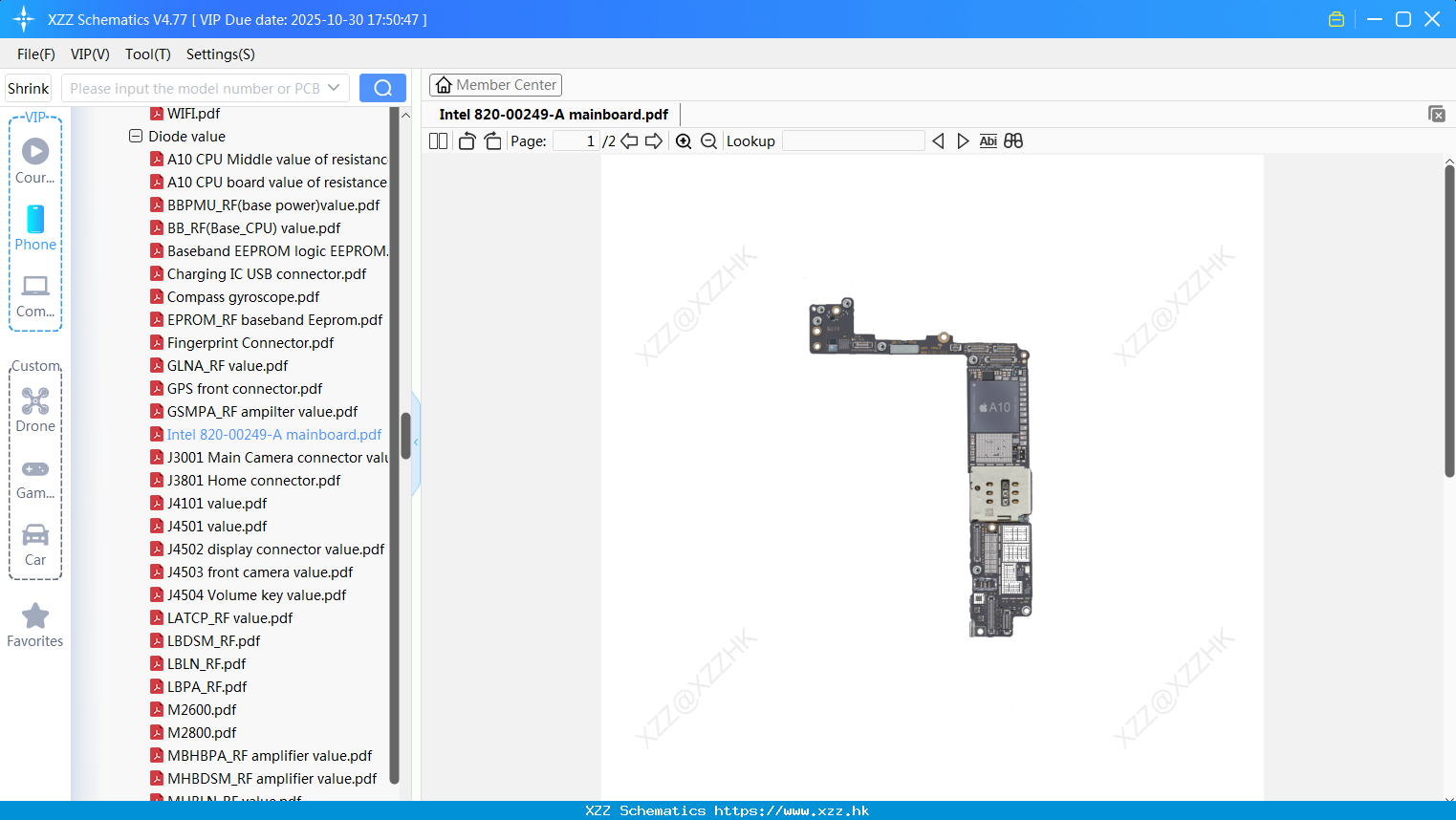
Task: Toggle Abl match-case lookup option
Action: 988,141
